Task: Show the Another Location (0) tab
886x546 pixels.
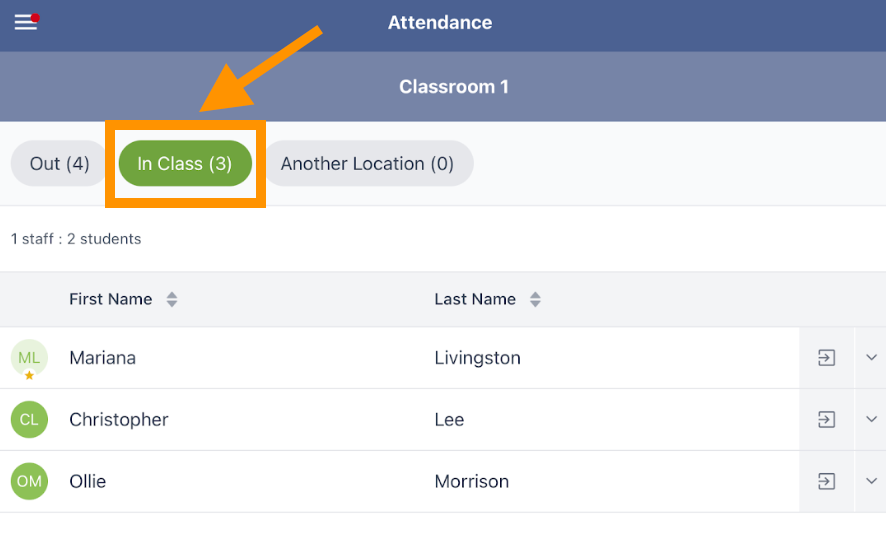Action: click(367, 164)
